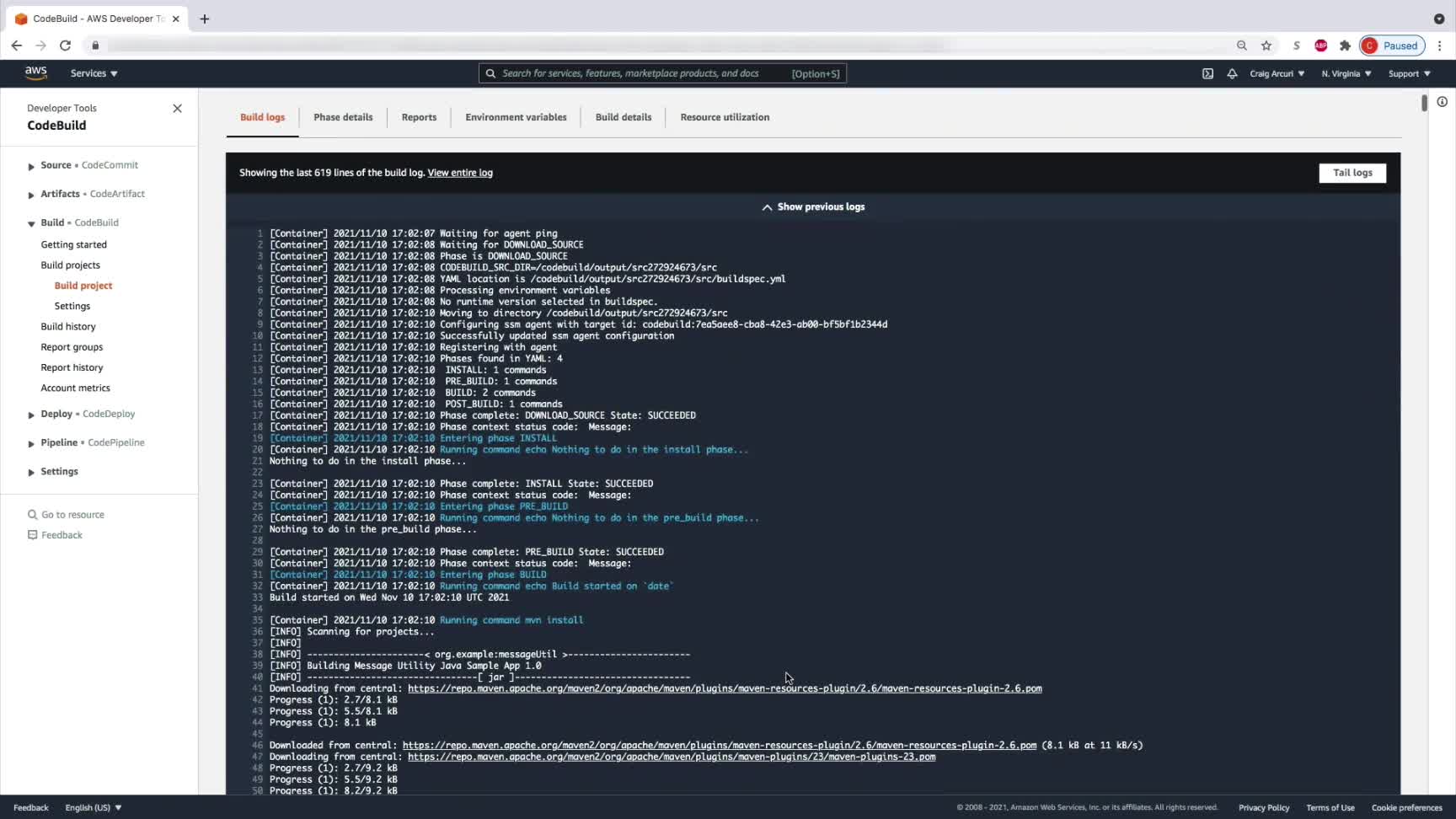This screenshot has width=1456, height=819.
Task: Open the English (US) language selector
Action: pos(94,807)
